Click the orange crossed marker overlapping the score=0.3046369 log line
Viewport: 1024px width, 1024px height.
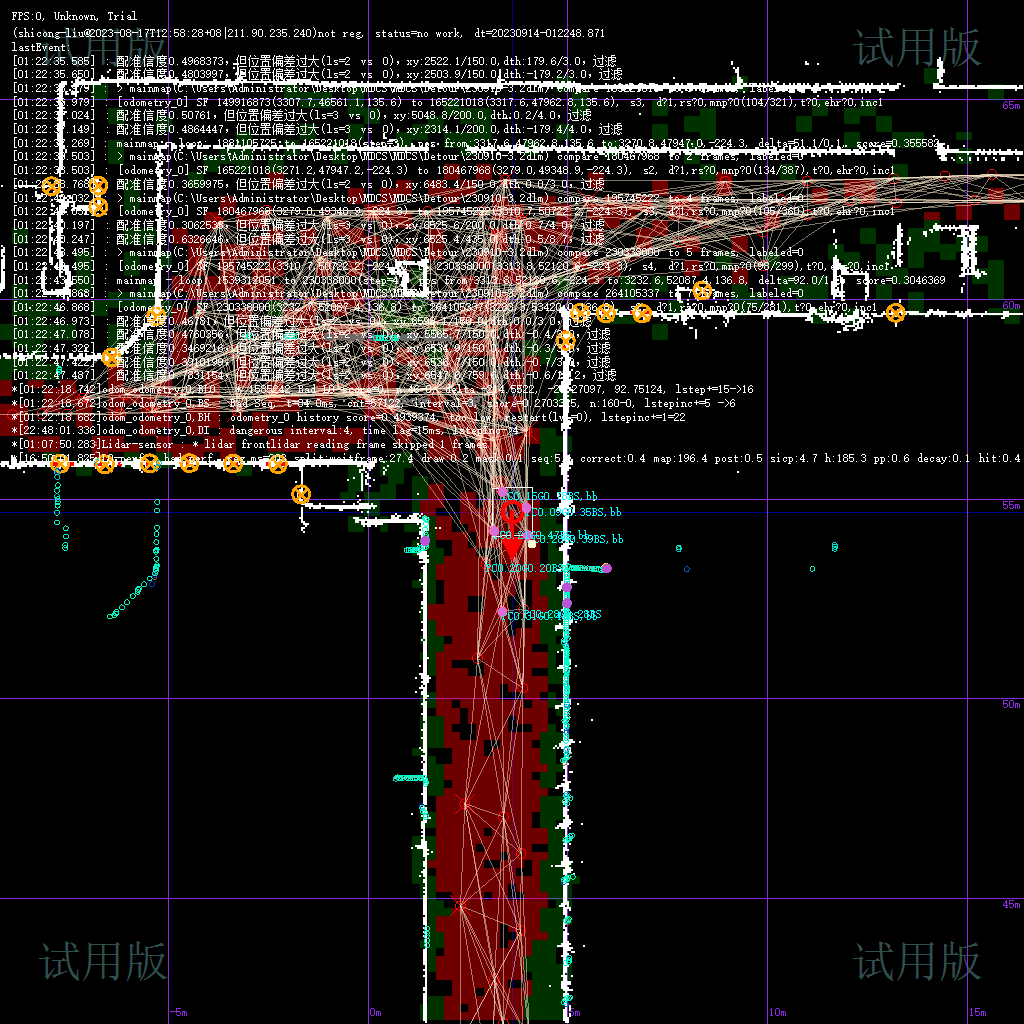coord(703,291)
